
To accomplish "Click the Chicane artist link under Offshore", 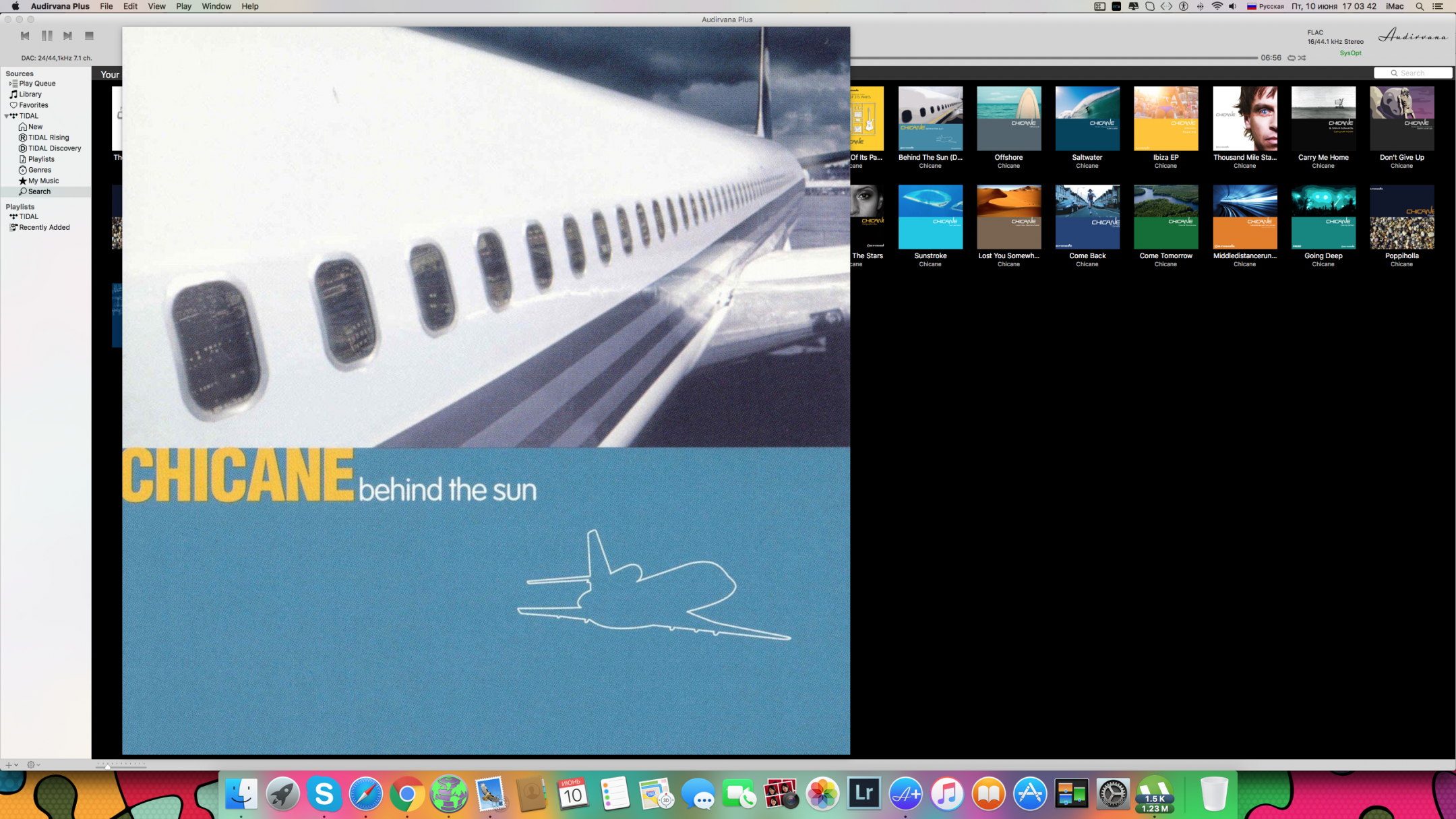I will (x=1008, y=166).
